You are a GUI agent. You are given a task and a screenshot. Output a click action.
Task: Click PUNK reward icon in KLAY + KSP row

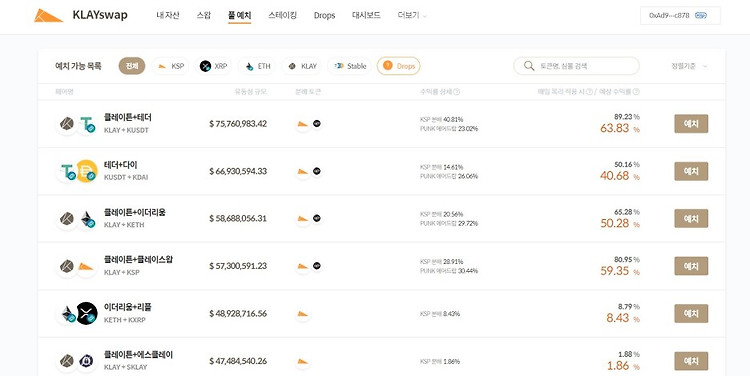click(x=317, y=266)
